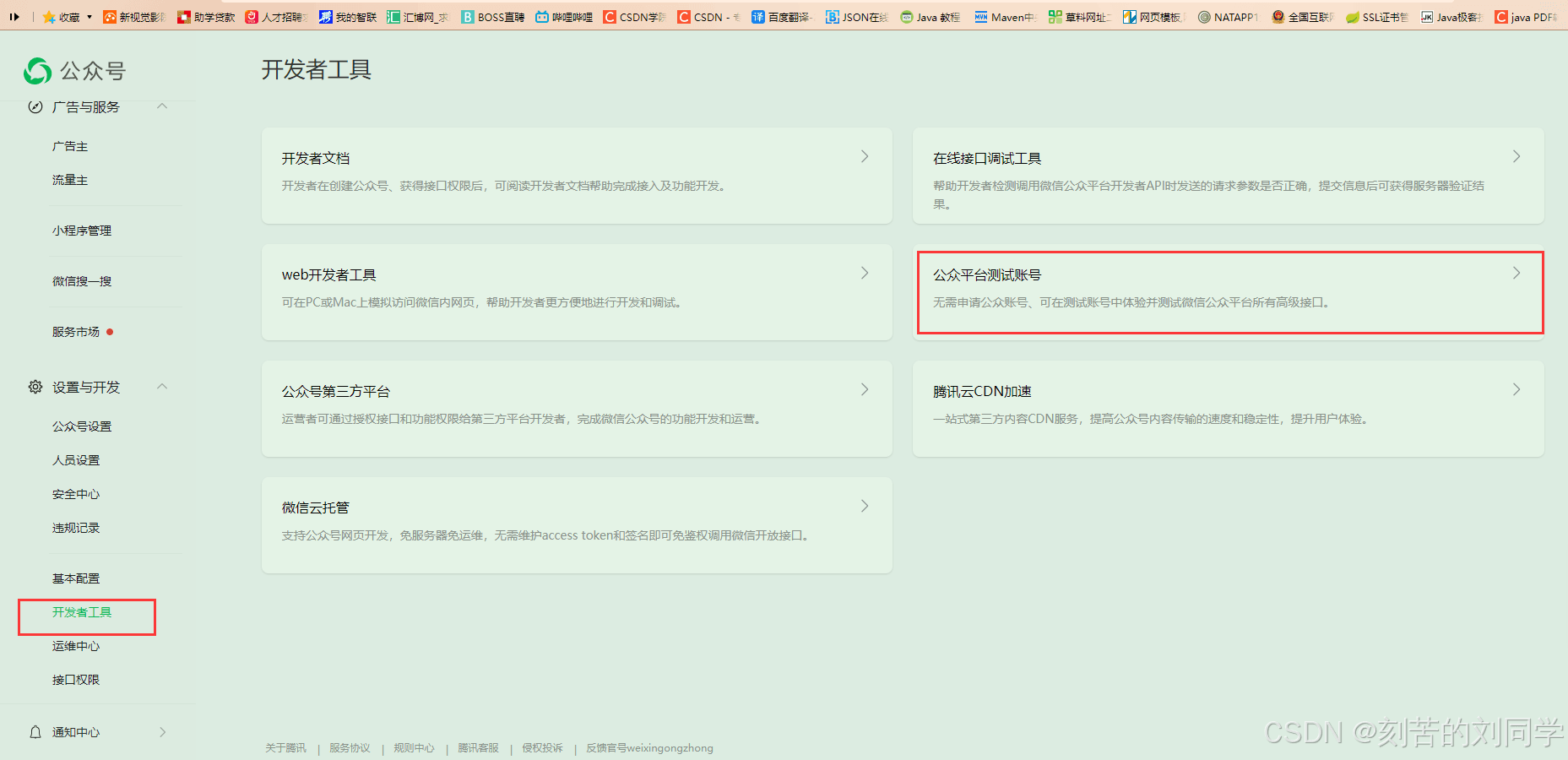The width and height of the screenshot is (1568, 760).
Task: Open the 汇博网 bookmark
Action: (418, 17)
